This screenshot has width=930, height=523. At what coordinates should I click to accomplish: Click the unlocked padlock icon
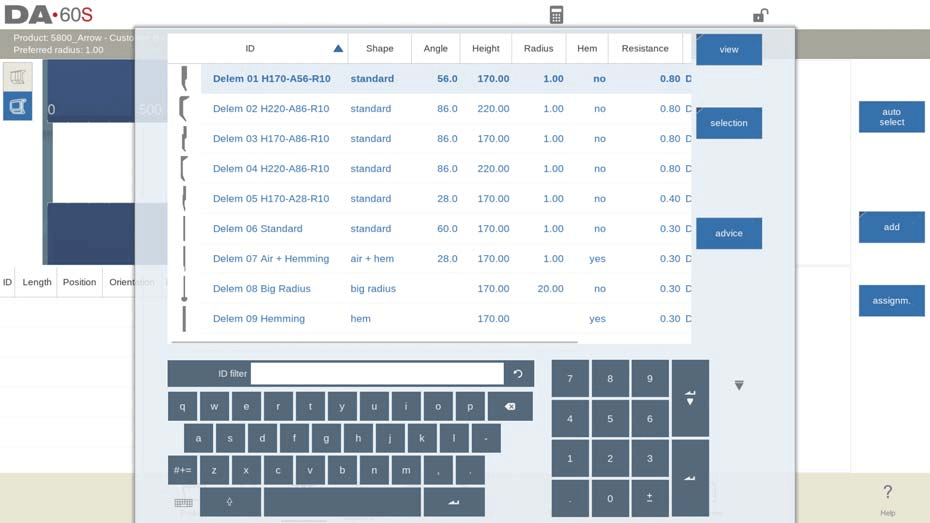click(x=760, y=15)
